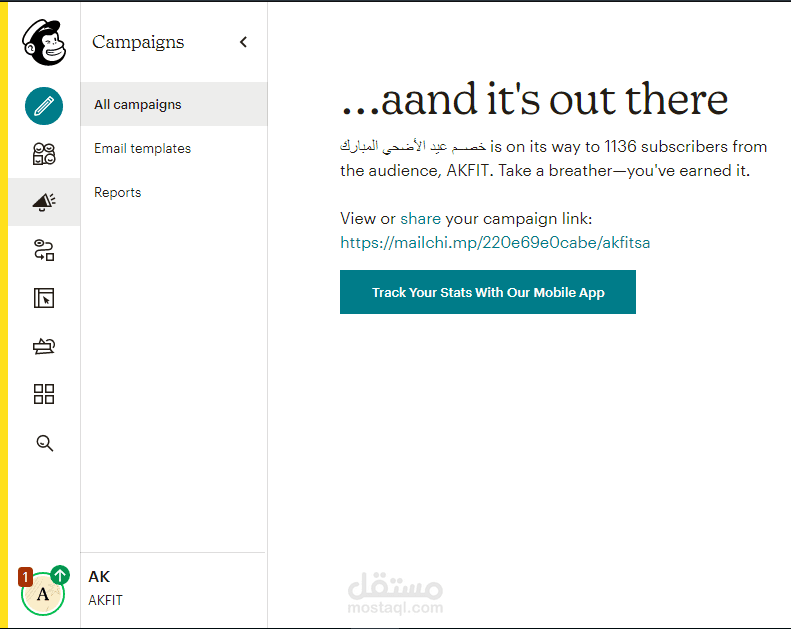Open the Integrations grid icon
The height and width of the screenshot is (629, 791).
click(44, 394)
